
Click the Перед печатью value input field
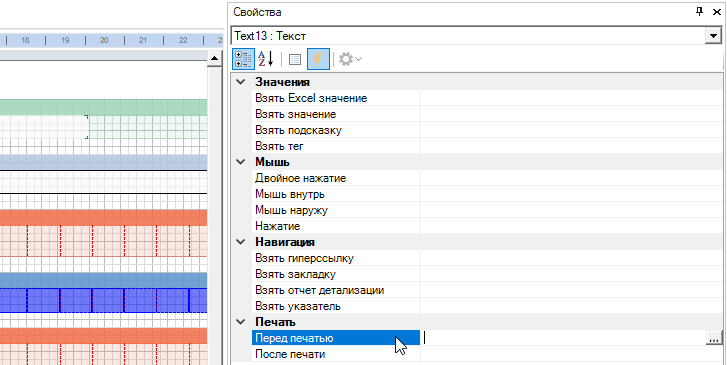click(563, 338)
